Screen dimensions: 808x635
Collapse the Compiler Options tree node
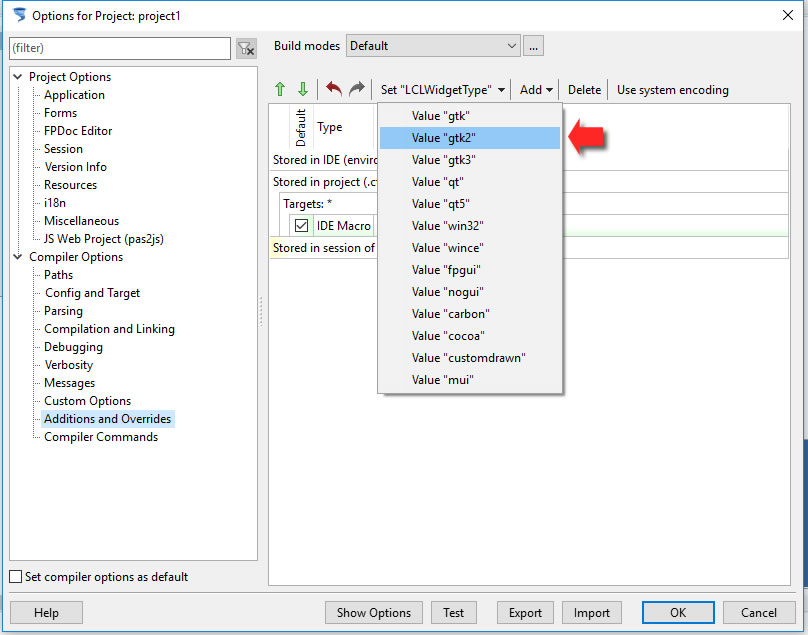(x=18, y=257)
